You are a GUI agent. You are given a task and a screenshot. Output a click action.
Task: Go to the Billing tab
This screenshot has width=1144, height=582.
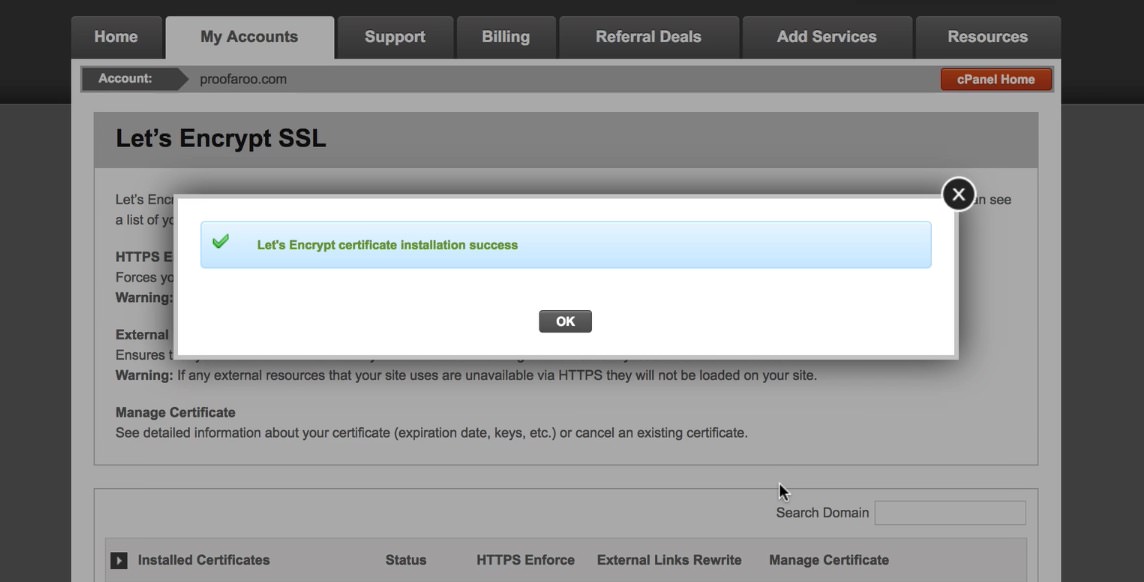click(x=506, y=37)
